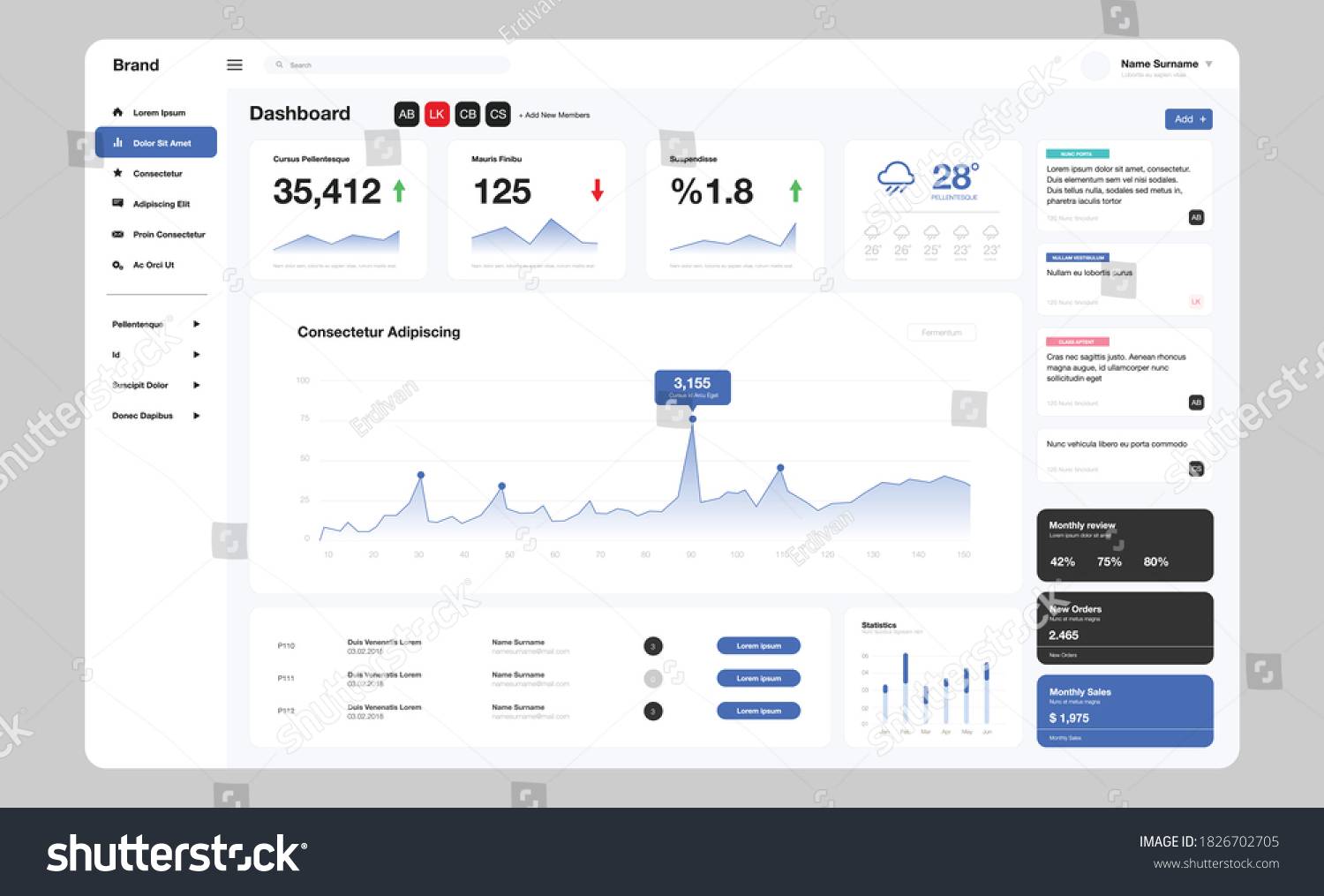This screenshot has height=896, width=1324.
Task: Open Proin Consectetur menu item
Action: [168, 235]
